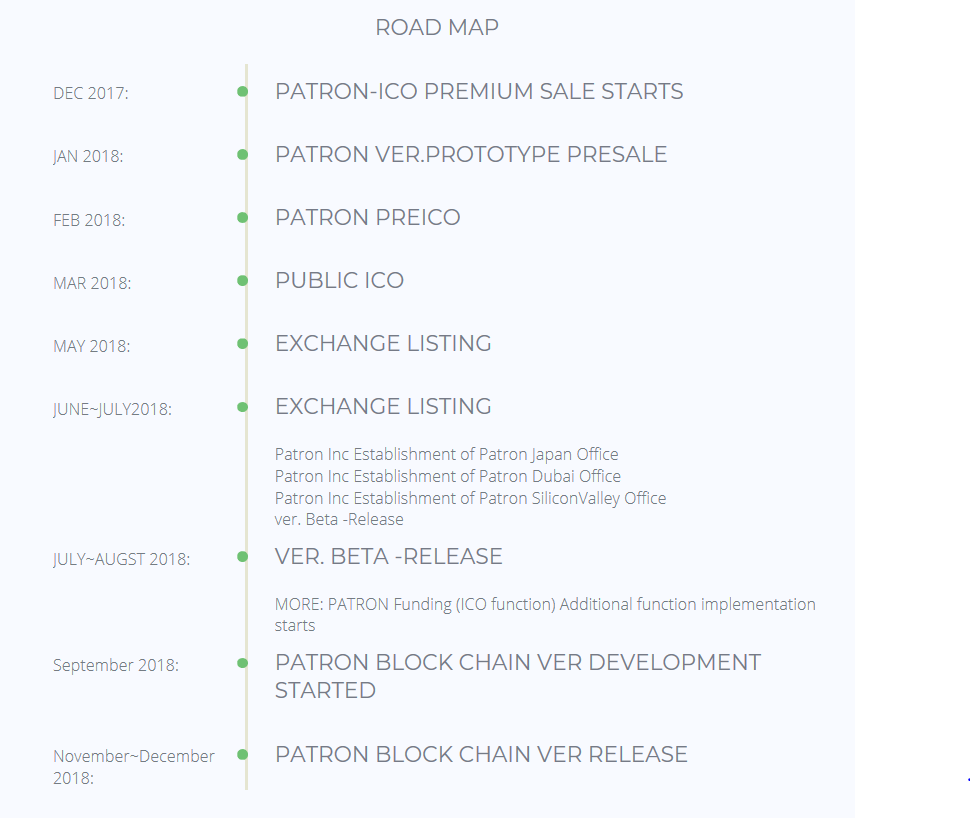Click PATRON VER.PROTOTYPE PRESALE title
This screenshot has height=818, width=970.
pos(471,155)
